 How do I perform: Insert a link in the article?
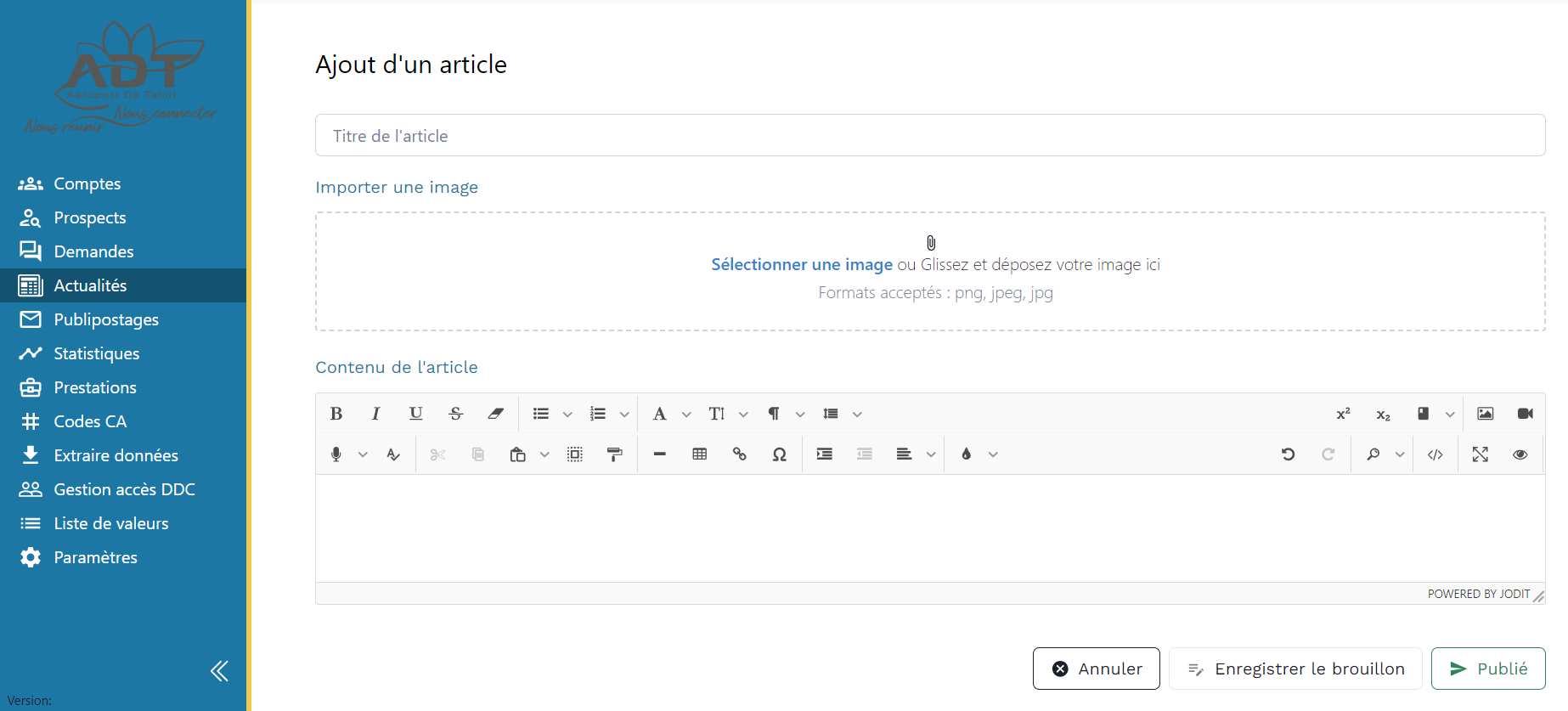click(x=740, y=454)
